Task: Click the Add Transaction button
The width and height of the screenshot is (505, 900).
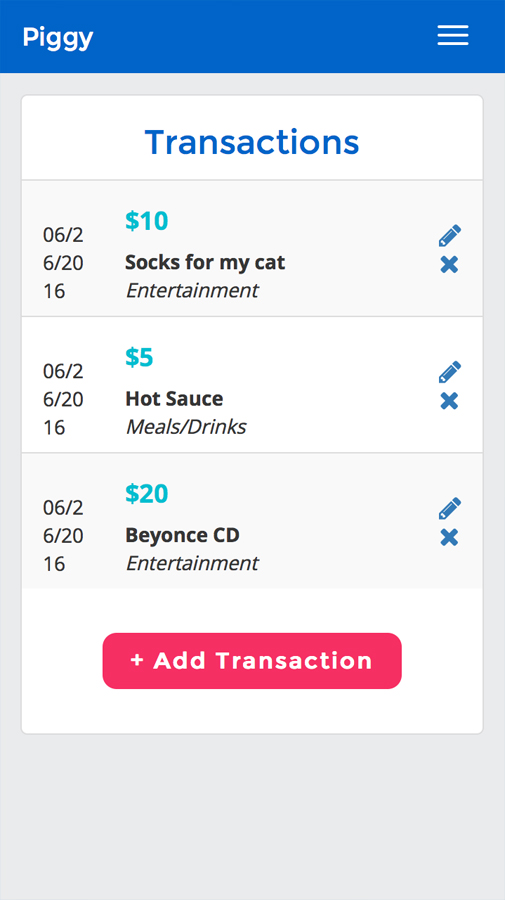Action: 252,661
